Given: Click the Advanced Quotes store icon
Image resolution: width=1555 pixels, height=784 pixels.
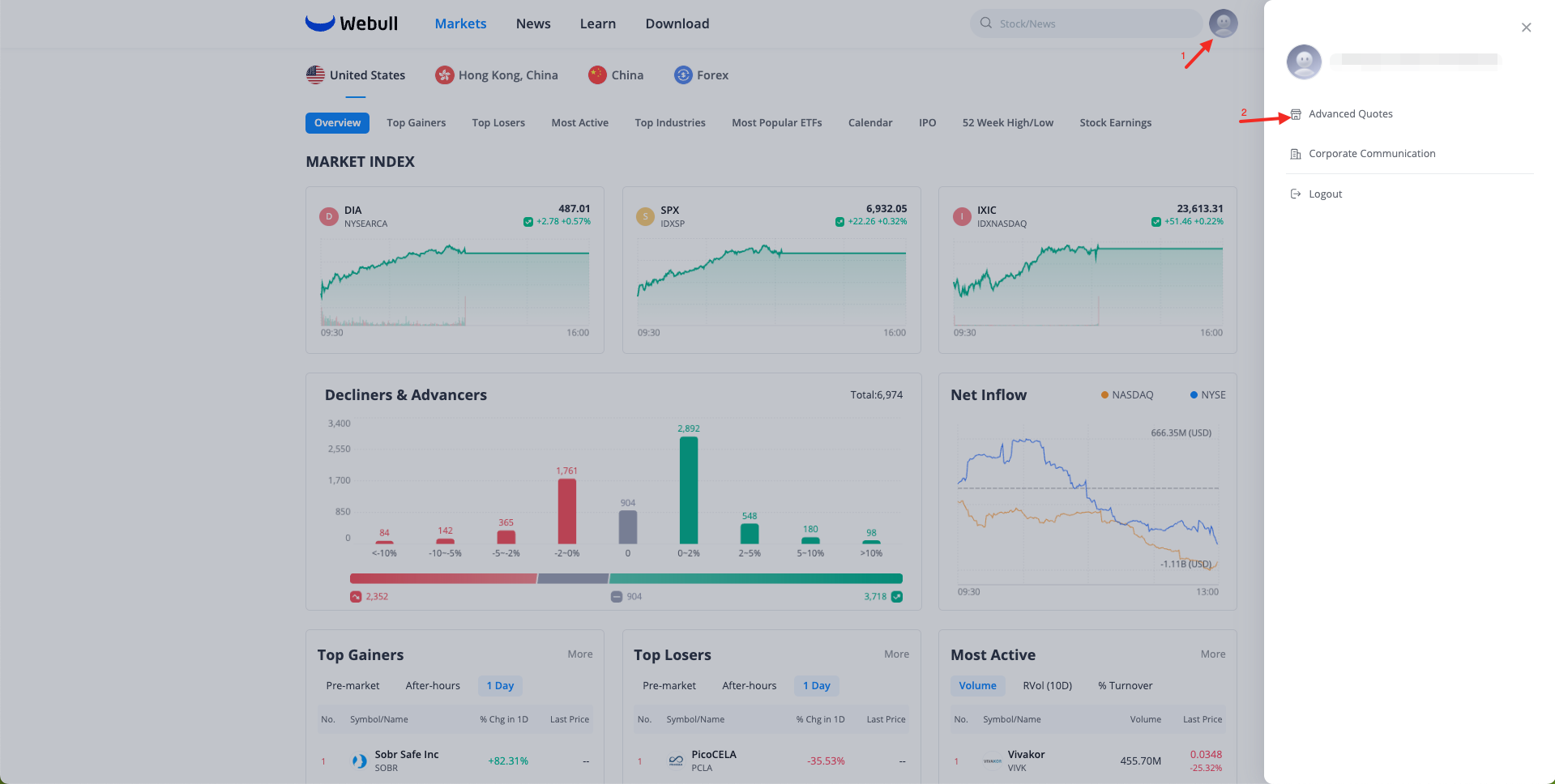Looking at the screenshot, I should pos(1296,114).
